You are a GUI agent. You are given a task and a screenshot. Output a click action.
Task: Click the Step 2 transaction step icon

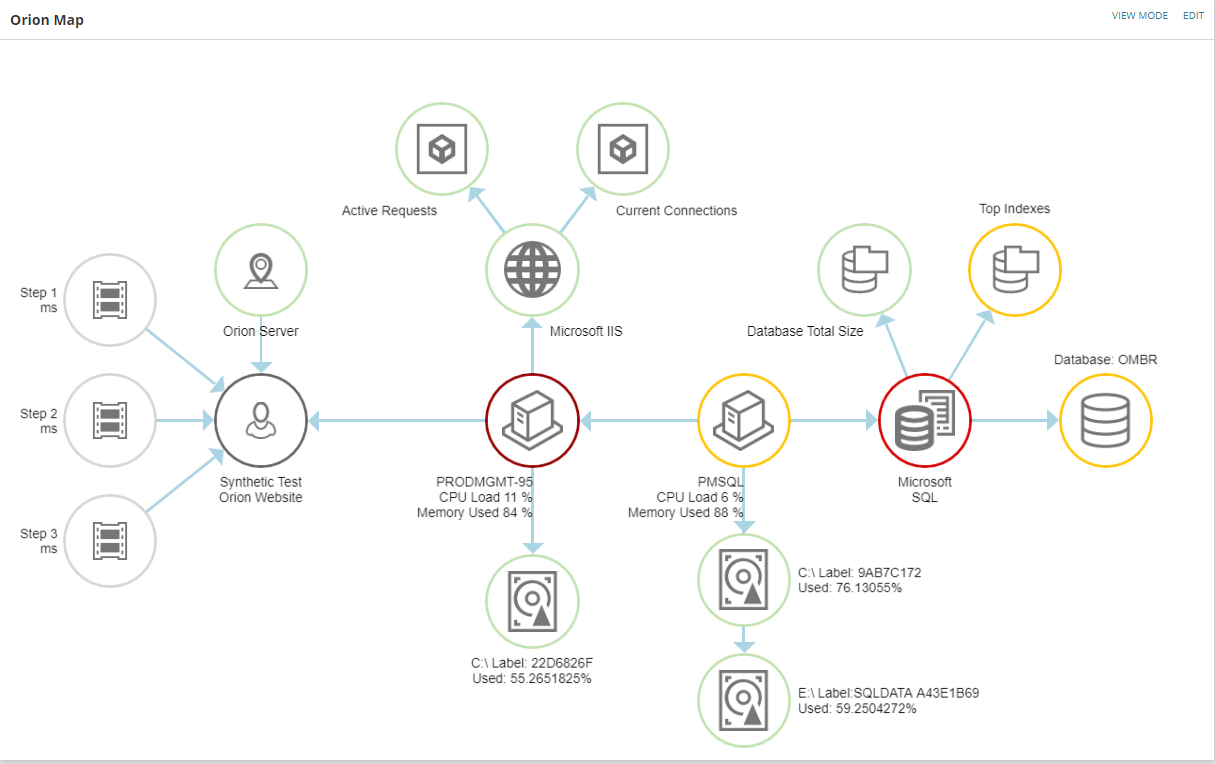tap(110, 421)
